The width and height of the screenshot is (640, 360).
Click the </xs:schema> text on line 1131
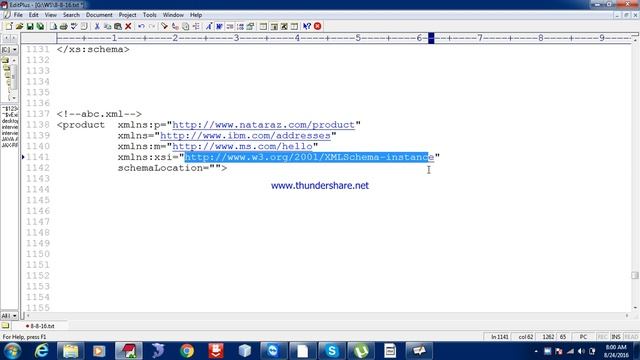click(93, 49)
